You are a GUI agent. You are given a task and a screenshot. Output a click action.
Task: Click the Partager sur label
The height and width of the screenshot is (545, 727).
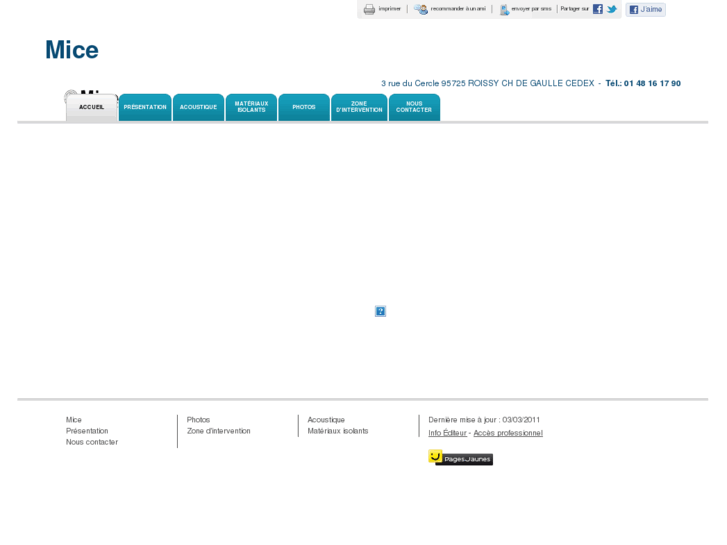coord(574,9)
